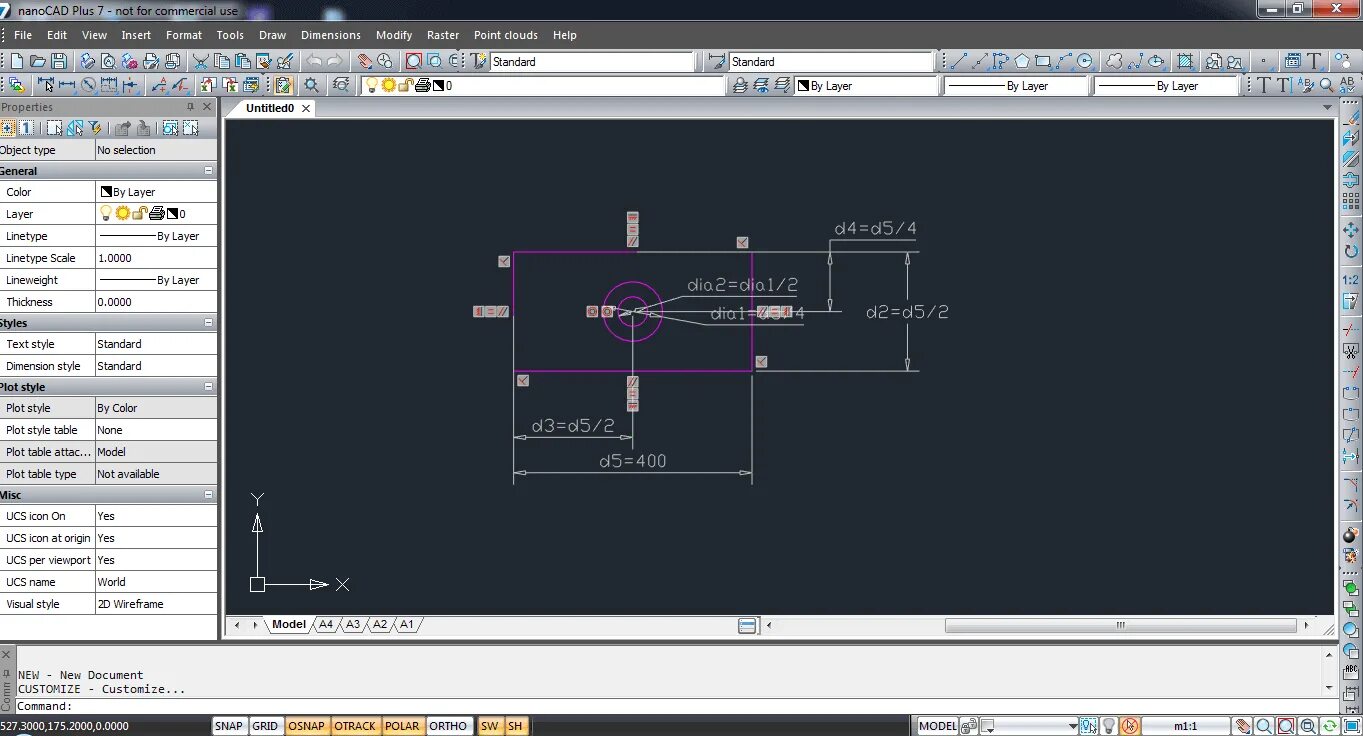The image size is (1363, 736).
Task: Toggle POLAR tracking mode
Action: 402,726
